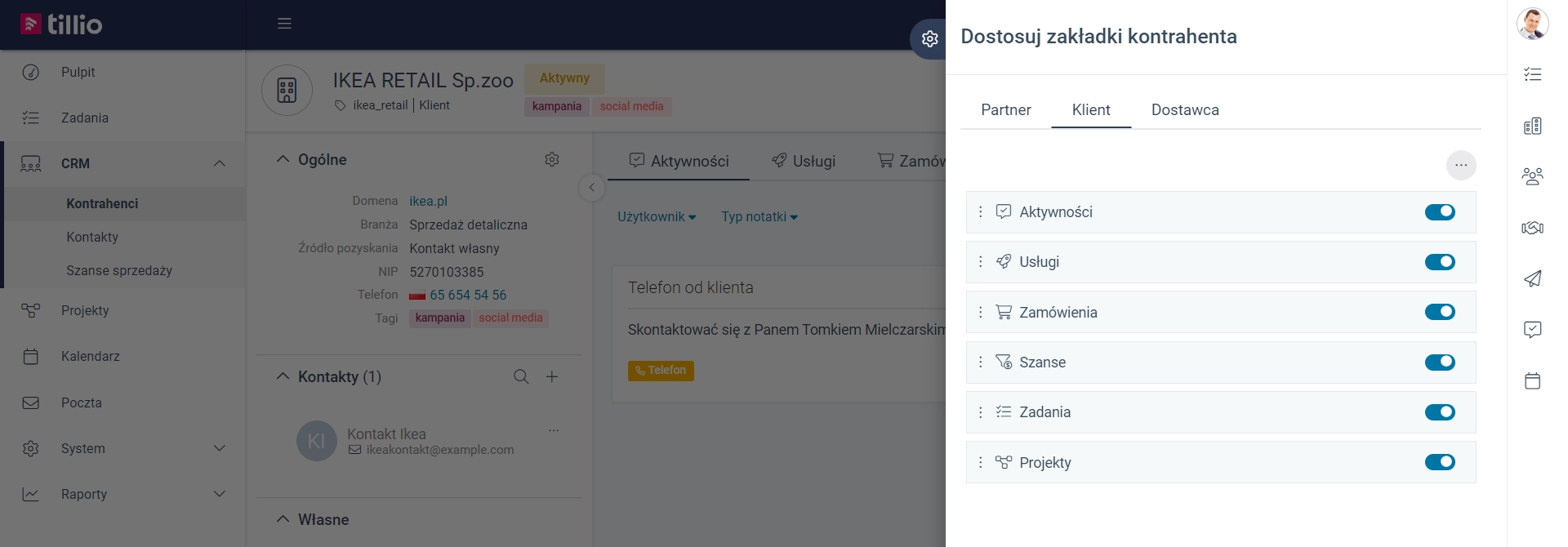
Task: Click the kampania tag in header
Action: (557, 106)
